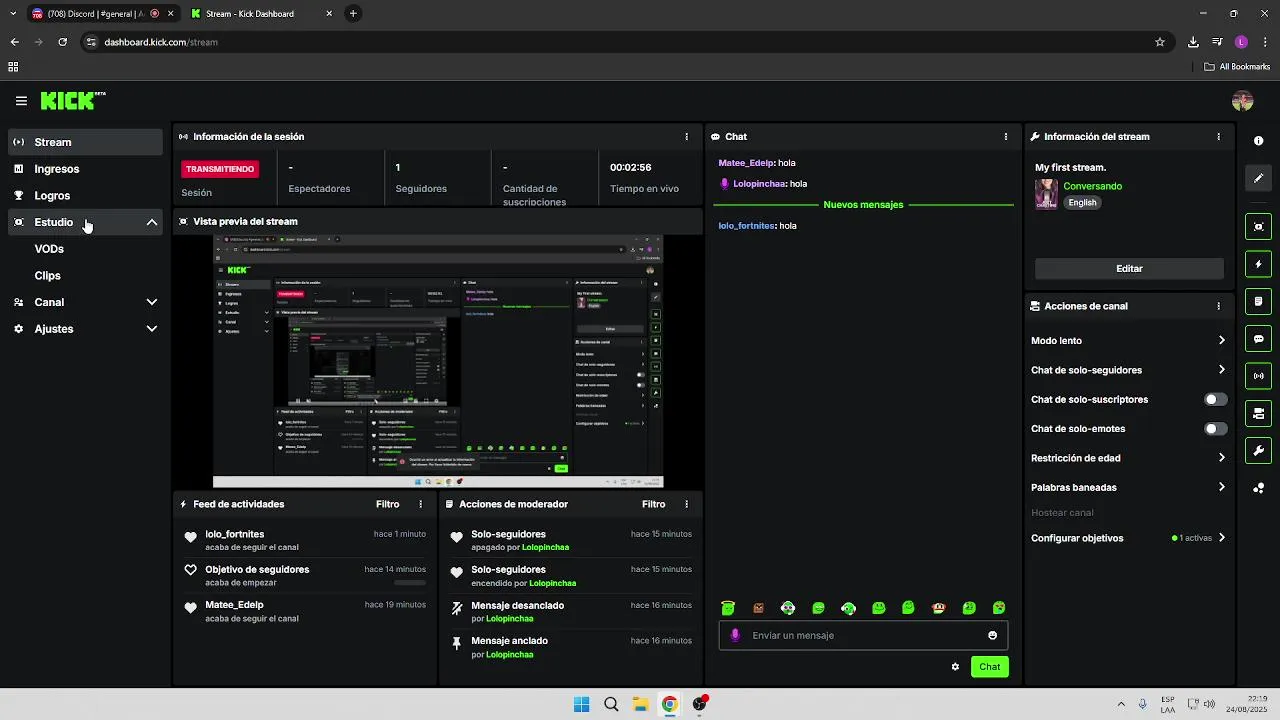The image size is (1280, 720).
Task: Click the green Chat send button
Action: click(989, 667)
